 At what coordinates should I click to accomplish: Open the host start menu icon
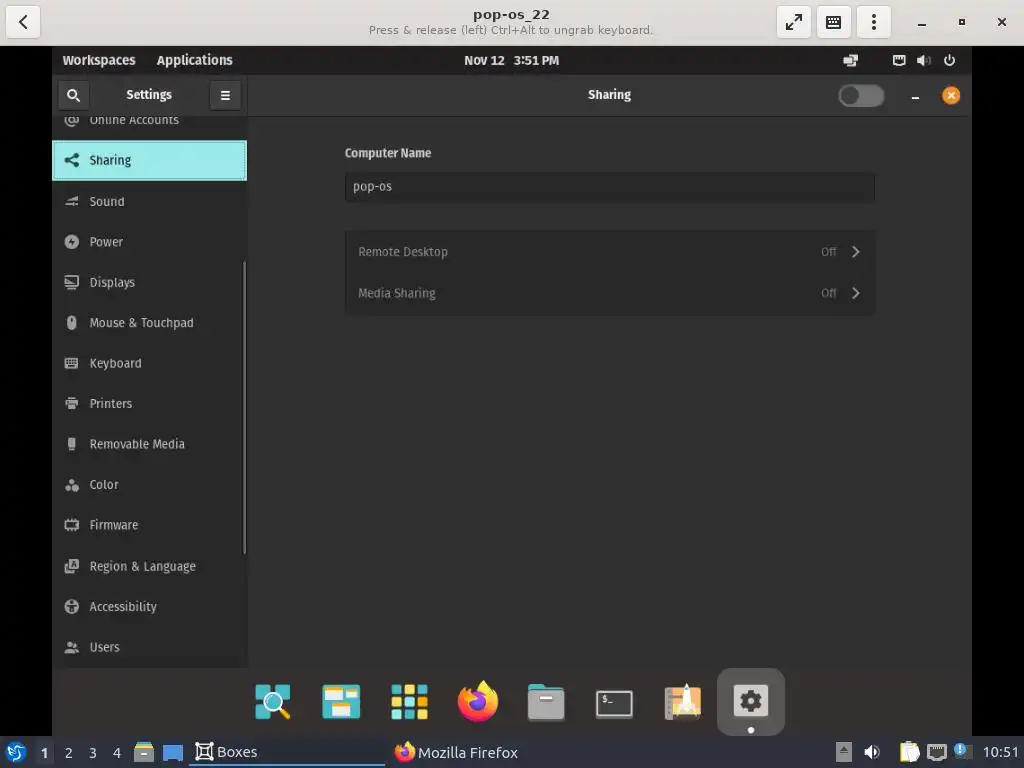[16, 752]
